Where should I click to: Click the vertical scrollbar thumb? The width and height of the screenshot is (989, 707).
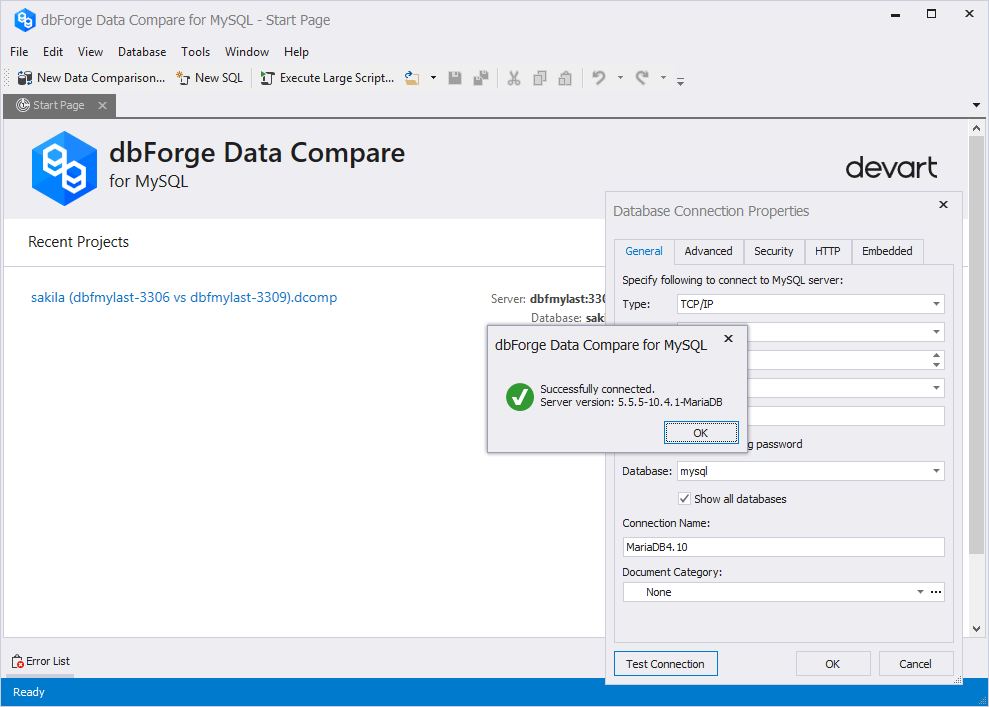pos(976,346)
